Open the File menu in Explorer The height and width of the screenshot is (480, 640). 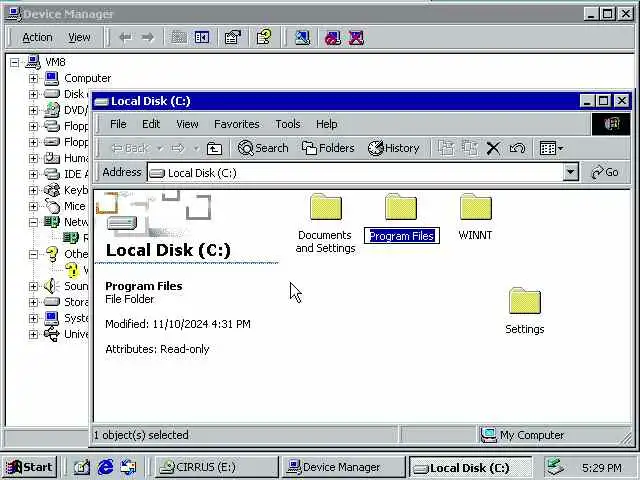pos(118,124)
